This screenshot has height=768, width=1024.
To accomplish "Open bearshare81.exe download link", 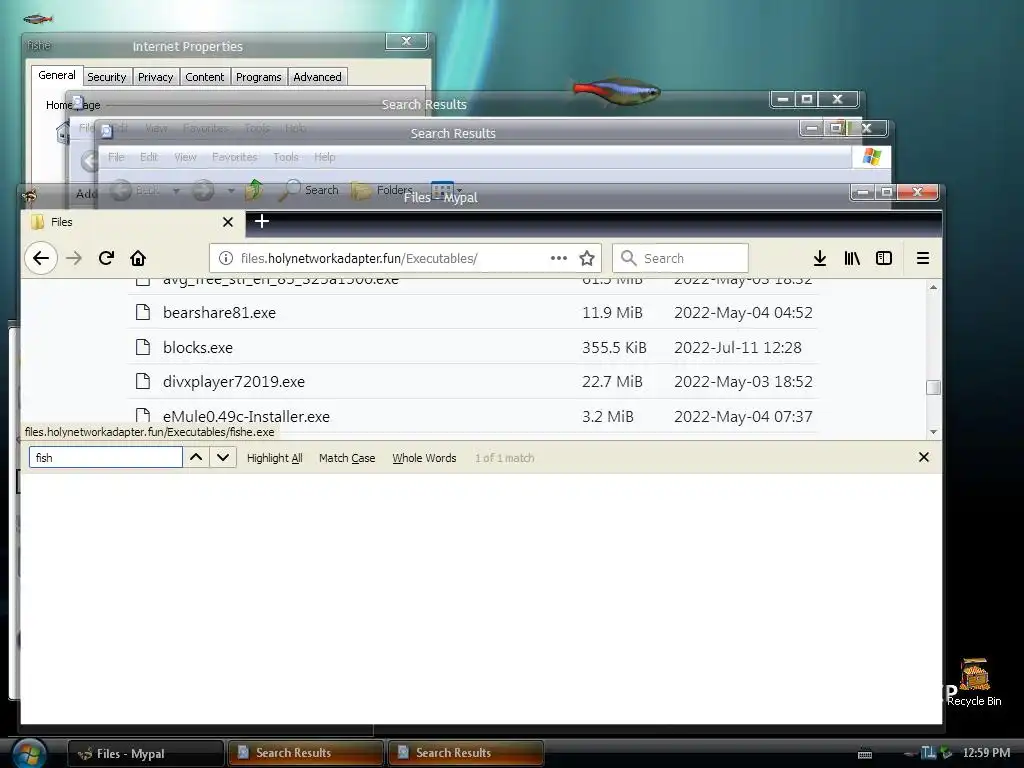I will [219, 313].
